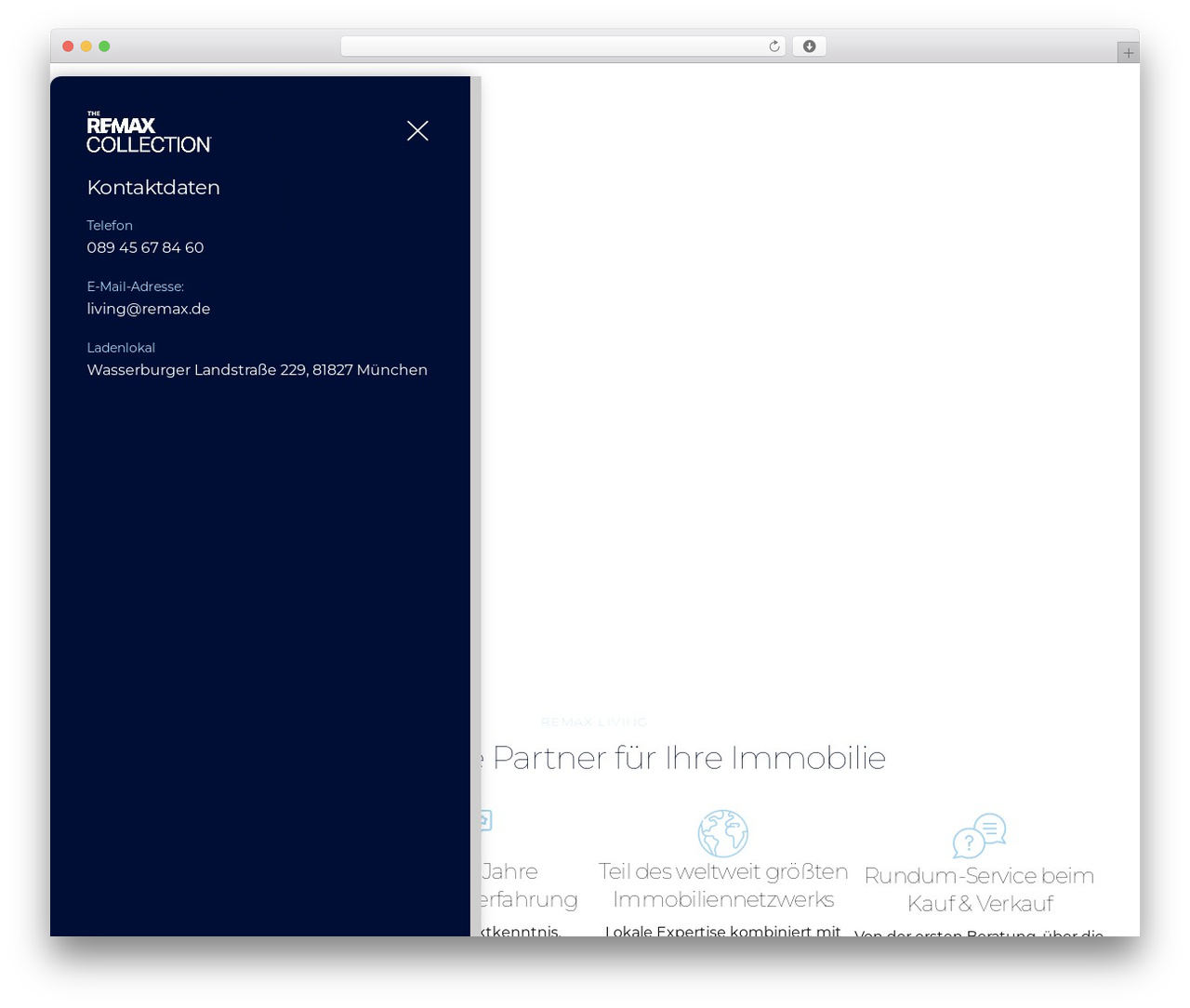Open email link living@remax.de
The height and width of the screenshot is (1008, 1190).
pyautogui.click(x=149, y=309)
